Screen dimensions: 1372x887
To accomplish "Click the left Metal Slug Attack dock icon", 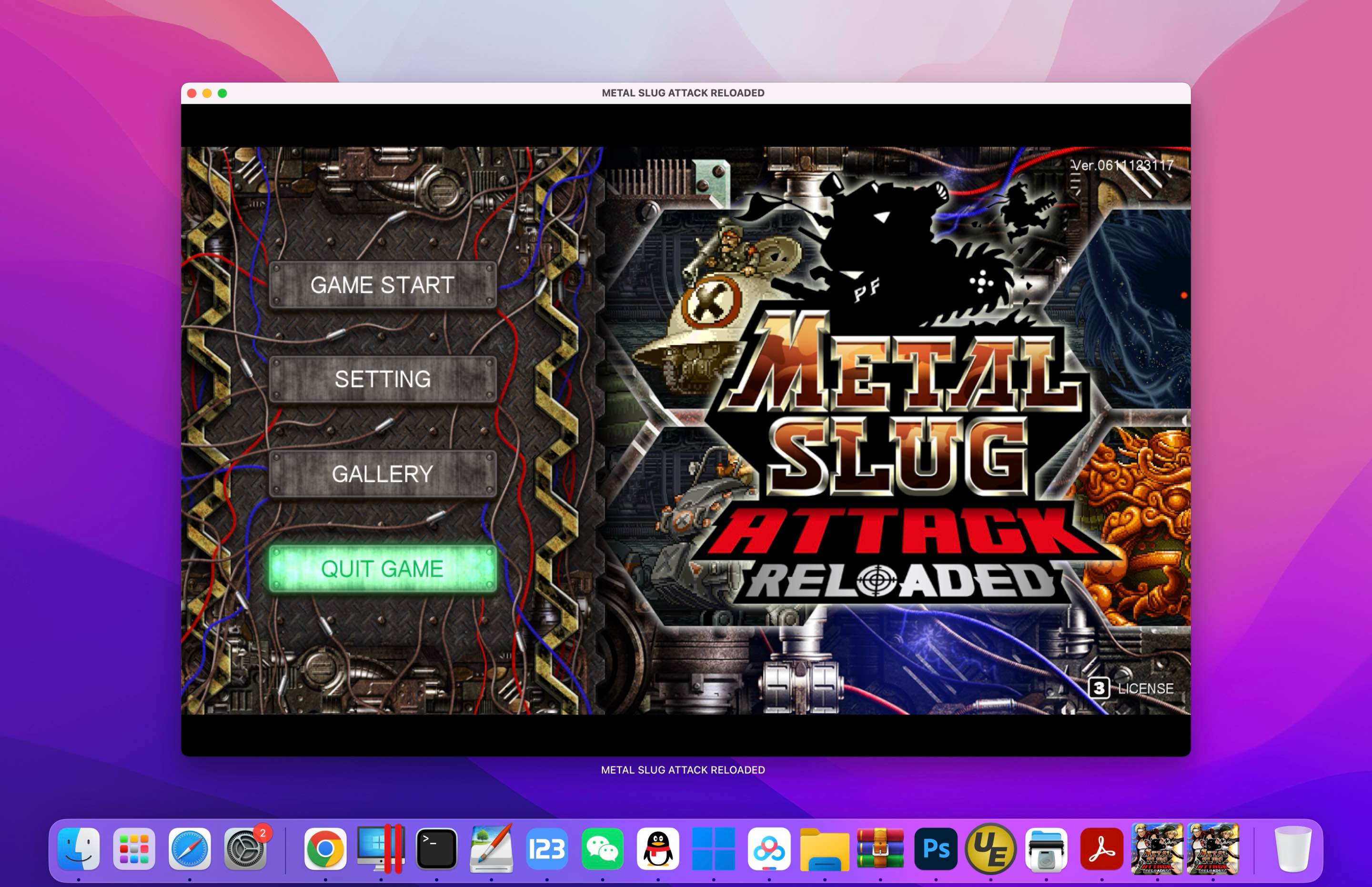I will pyautogui.click(x=1157, y=849).
